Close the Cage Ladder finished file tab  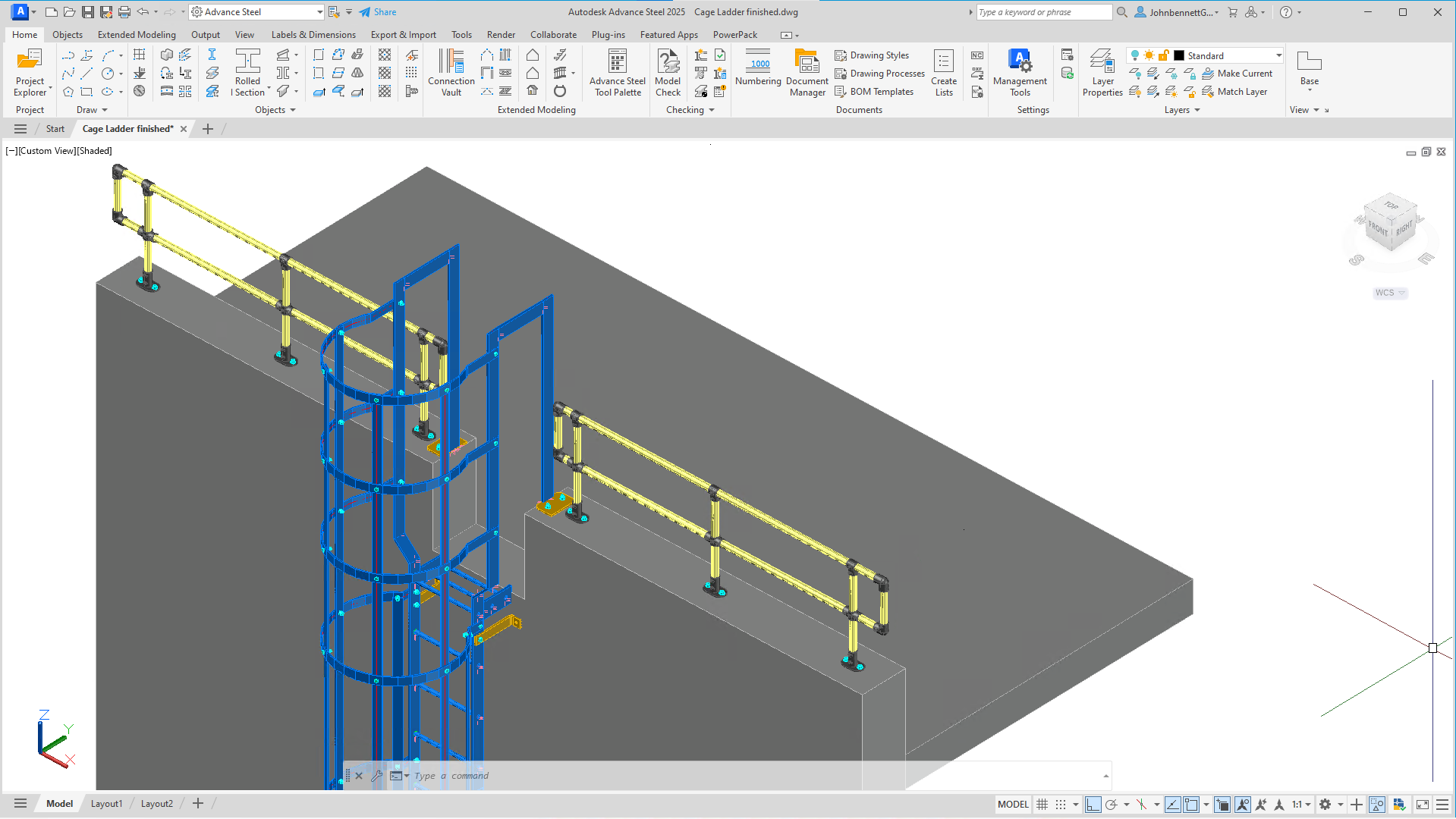[184, 129]
